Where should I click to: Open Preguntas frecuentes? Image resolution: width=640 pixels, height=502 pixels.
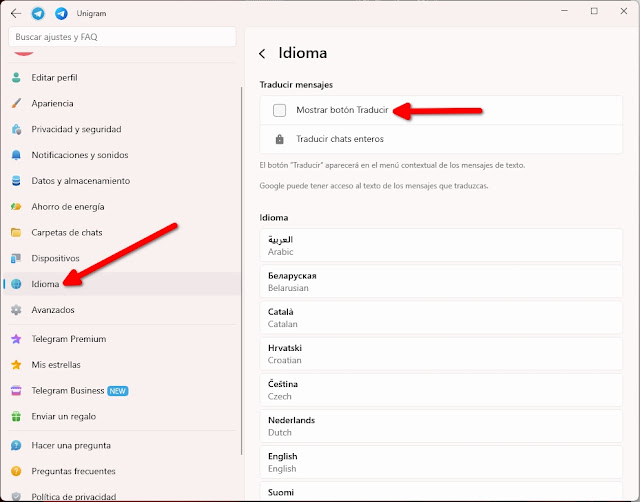coord(122,471)
